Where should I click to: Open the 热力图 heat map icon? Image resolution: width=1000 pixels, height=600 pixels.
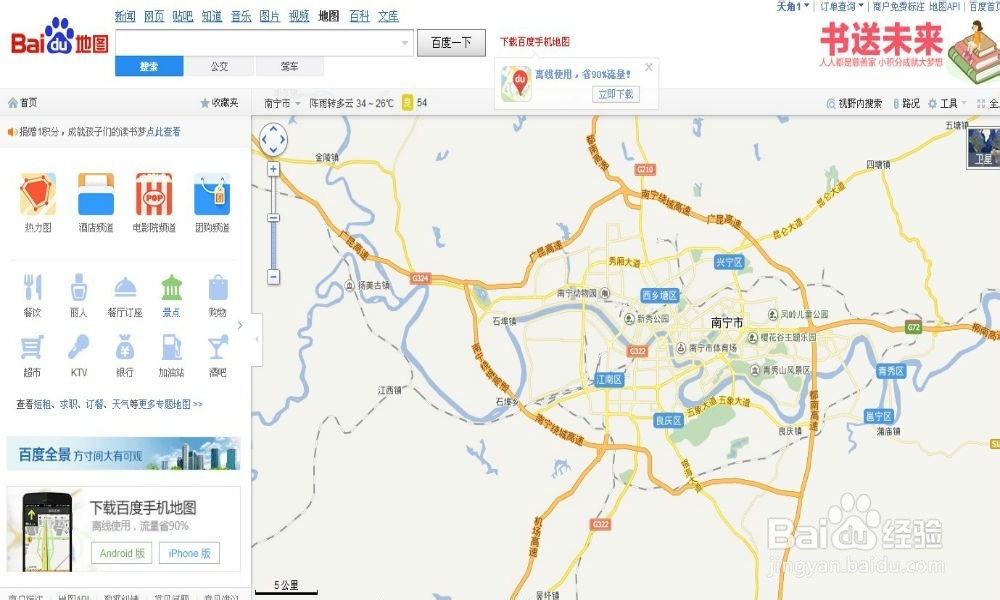38,194
